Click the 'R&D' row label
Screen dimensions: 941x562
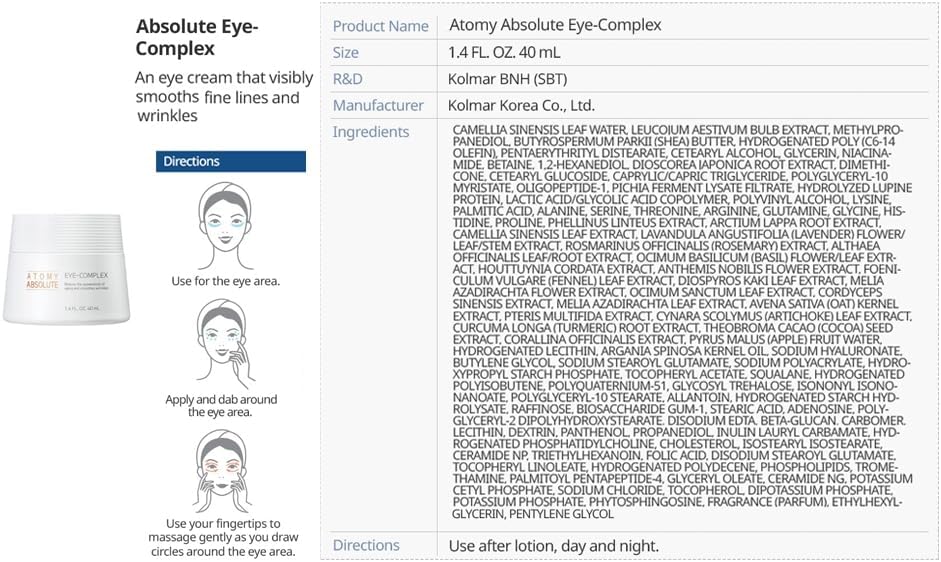[x=347, y=79]
